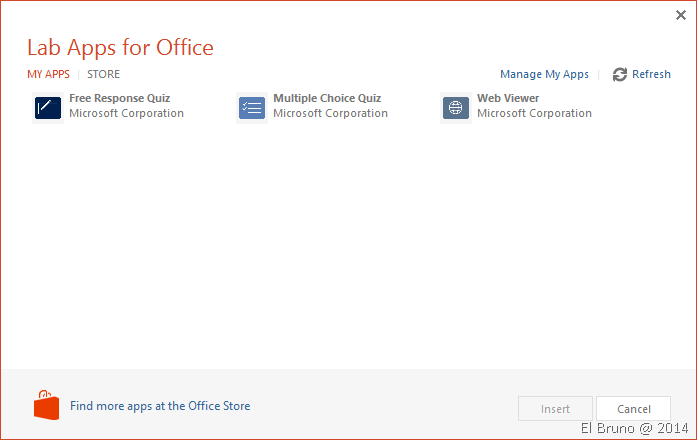
Task: Click the Refresh circular arrows icon
Action: pyautogui.click(x=620, y=75)
